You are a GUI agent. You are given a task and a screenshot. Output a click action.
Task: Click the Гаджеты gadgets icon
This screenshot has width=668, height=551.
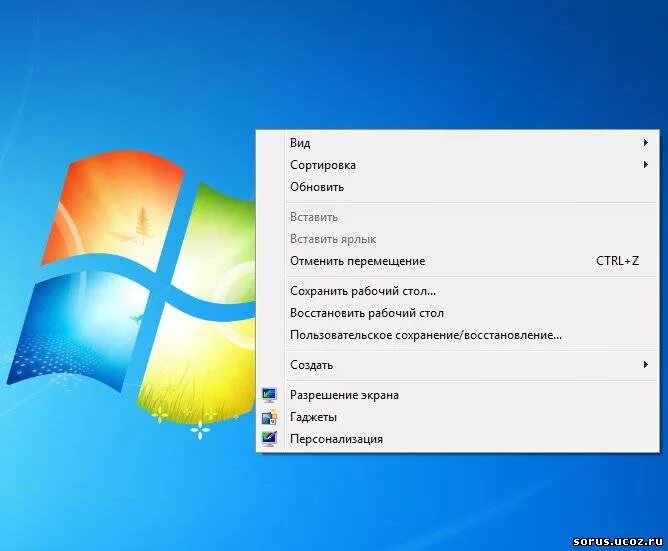tap(269, 417)
